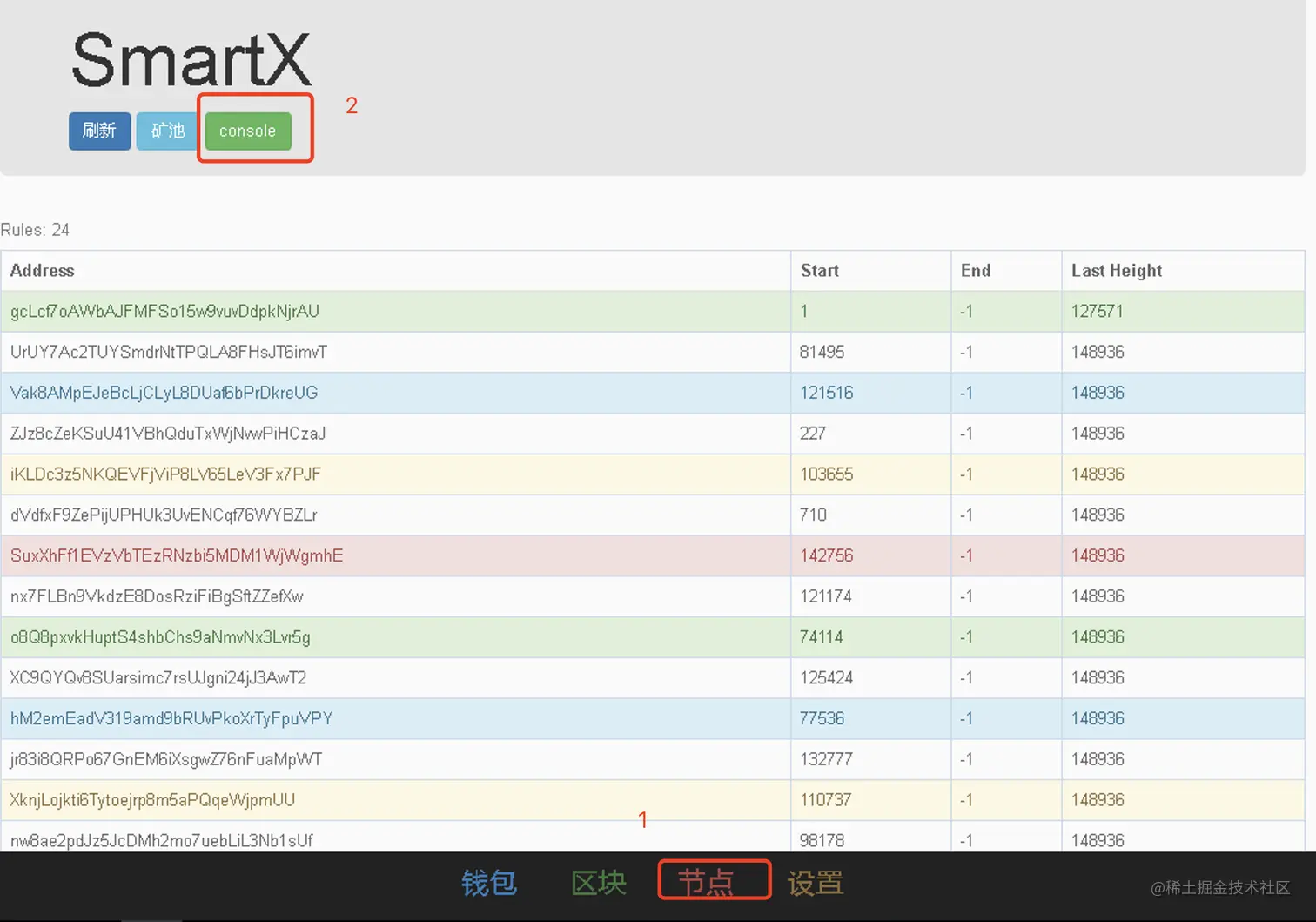Click the Start value 81495

(x=822, y=352)
